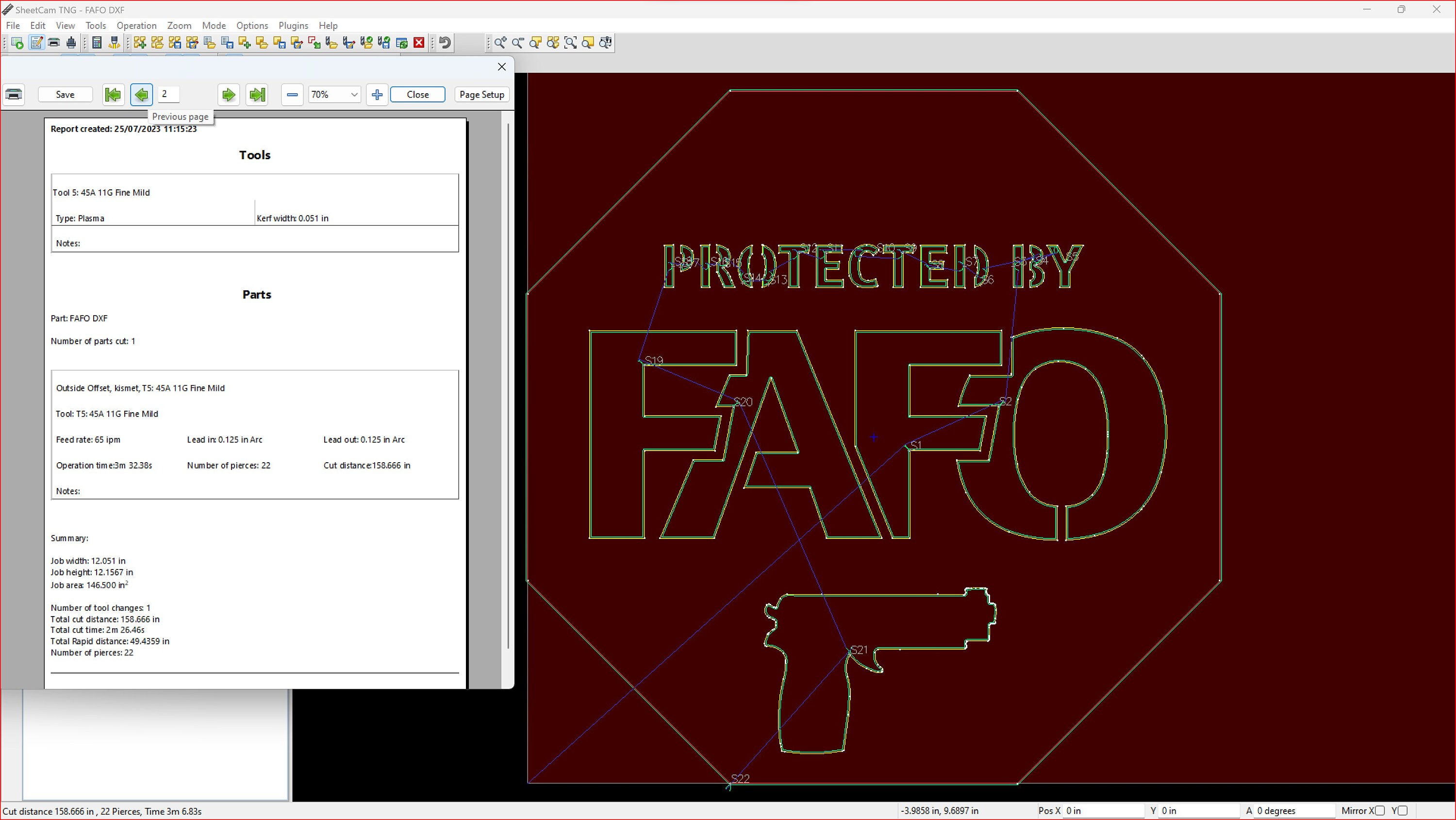Select the Zoom In tool on the toolbar
1456x820 pixels.
pos(500,42)
